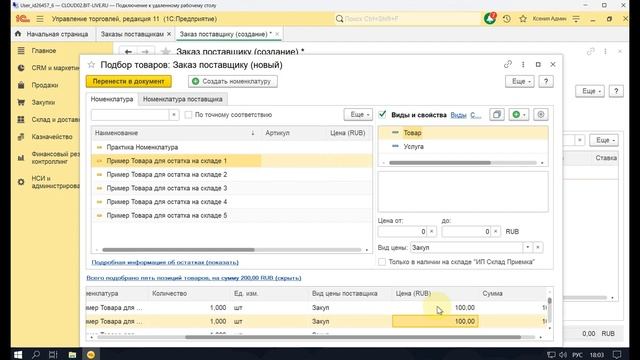
Task: Select Пример Товара для остатка на складе 5
Action: point(232,216)
